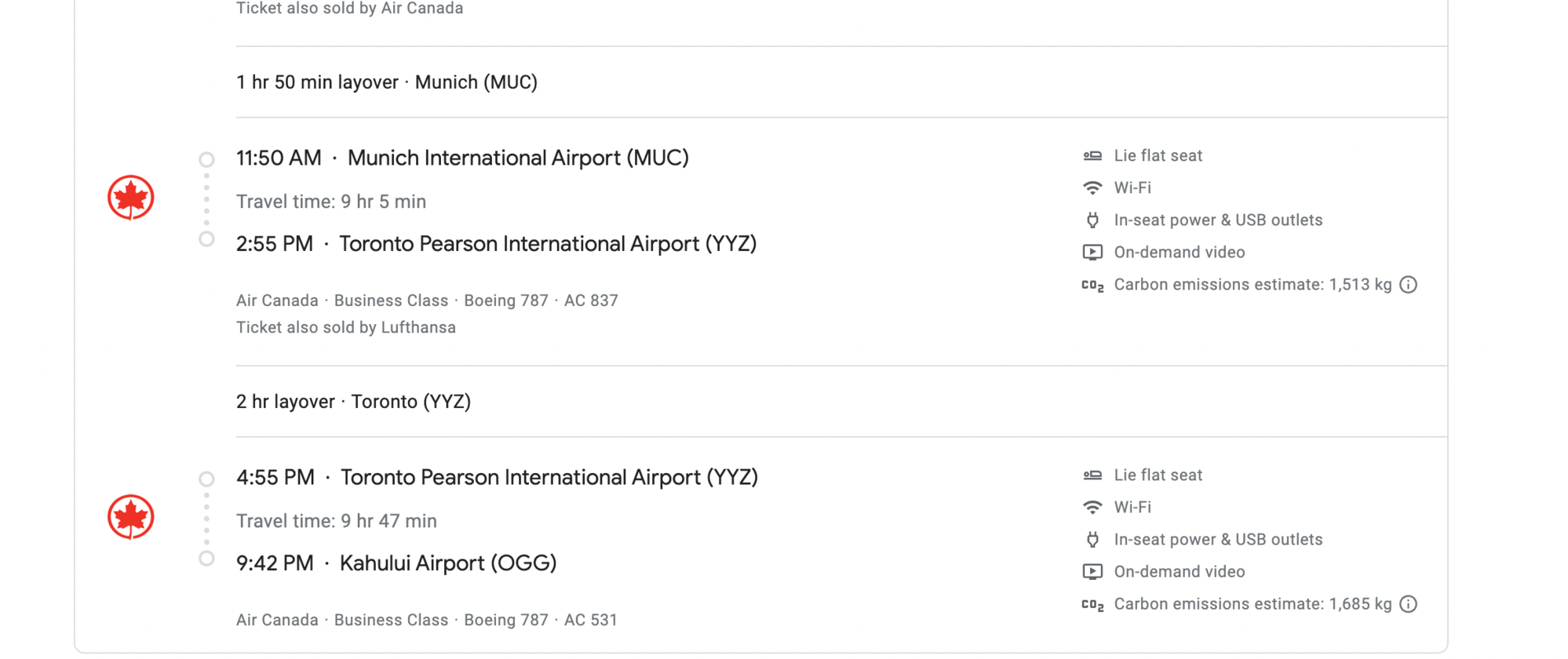The width and height of the screenshot is (1568, 659).
Task: Click the 2 hr layover Toronto row
Action: pos(841,402)
